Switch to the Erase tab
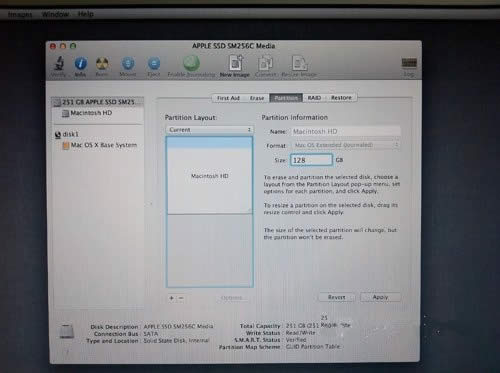Viewport: 500px width, 373px height. (257, 98)
